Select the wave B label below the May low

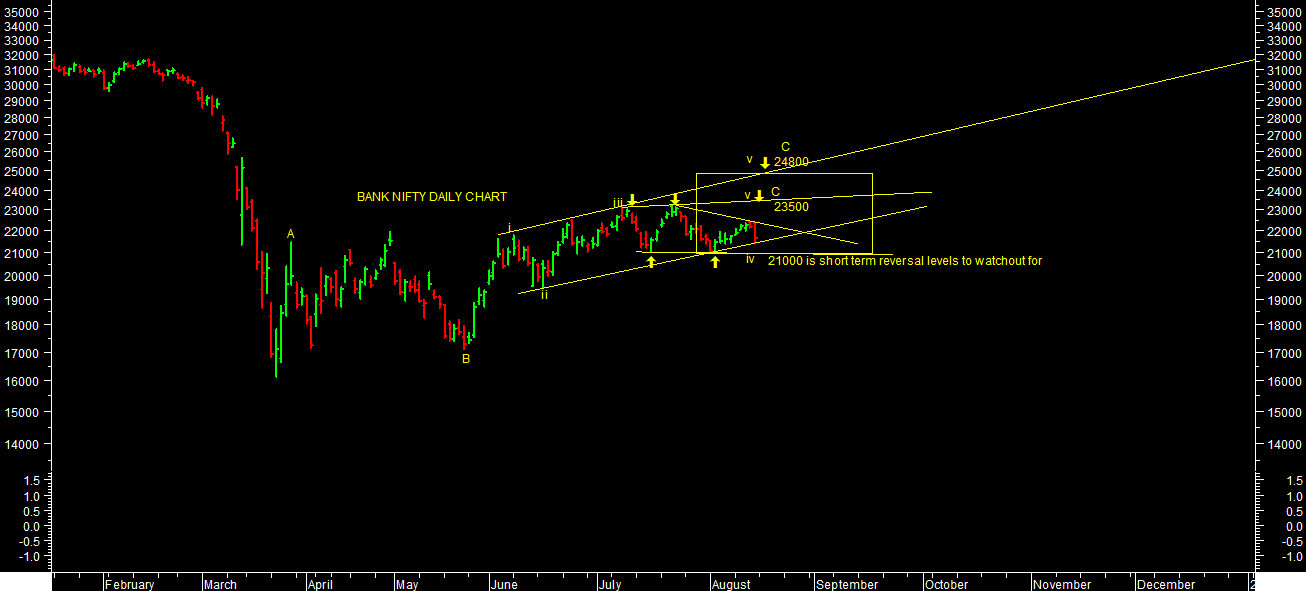click(x=466, y=359)
